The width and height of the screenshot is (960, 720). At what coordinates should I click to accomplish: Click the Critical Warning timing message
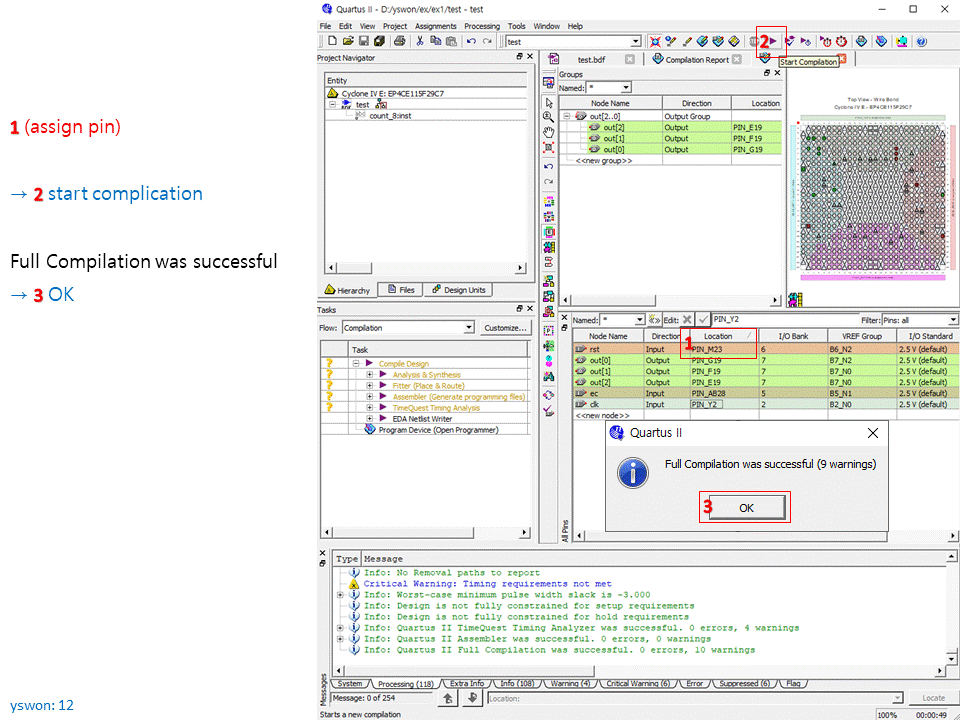click(487, 584)
